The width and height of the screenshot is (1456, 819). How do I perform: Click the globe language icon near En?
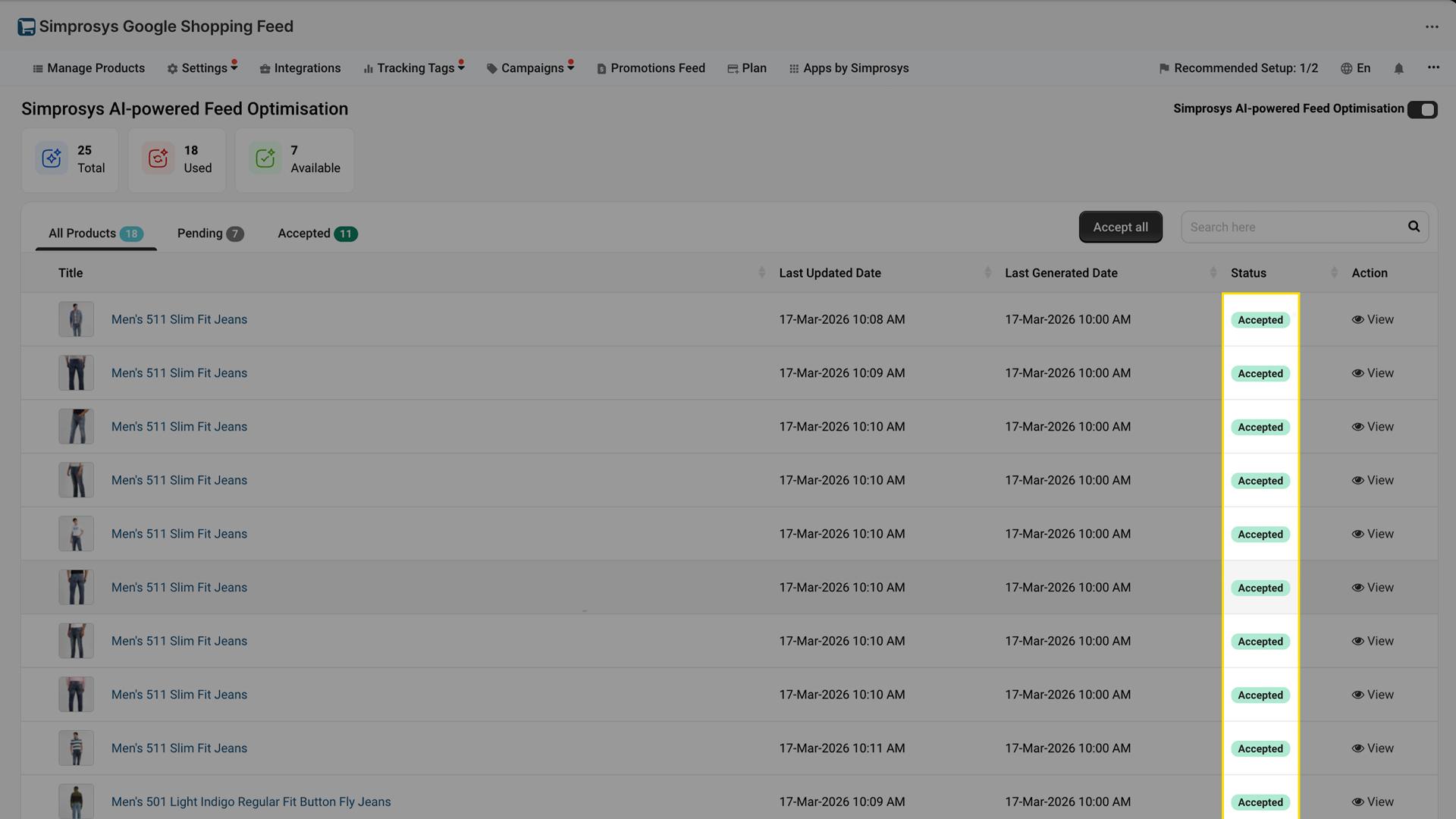pyautogui.click(x=1345, y=68)
